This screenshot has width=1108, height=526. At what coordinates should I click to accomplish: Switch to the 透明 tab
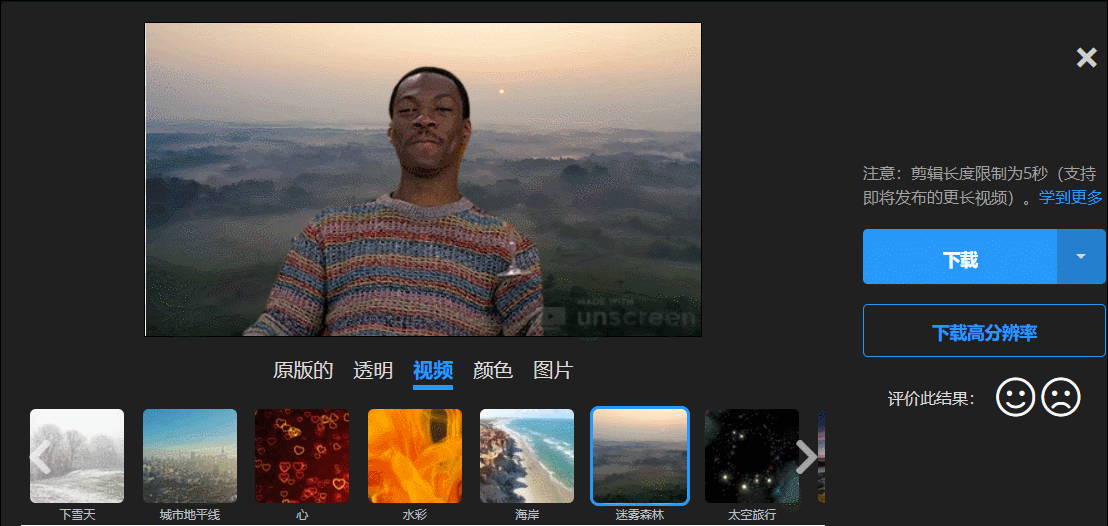click(x=373, y=370)
